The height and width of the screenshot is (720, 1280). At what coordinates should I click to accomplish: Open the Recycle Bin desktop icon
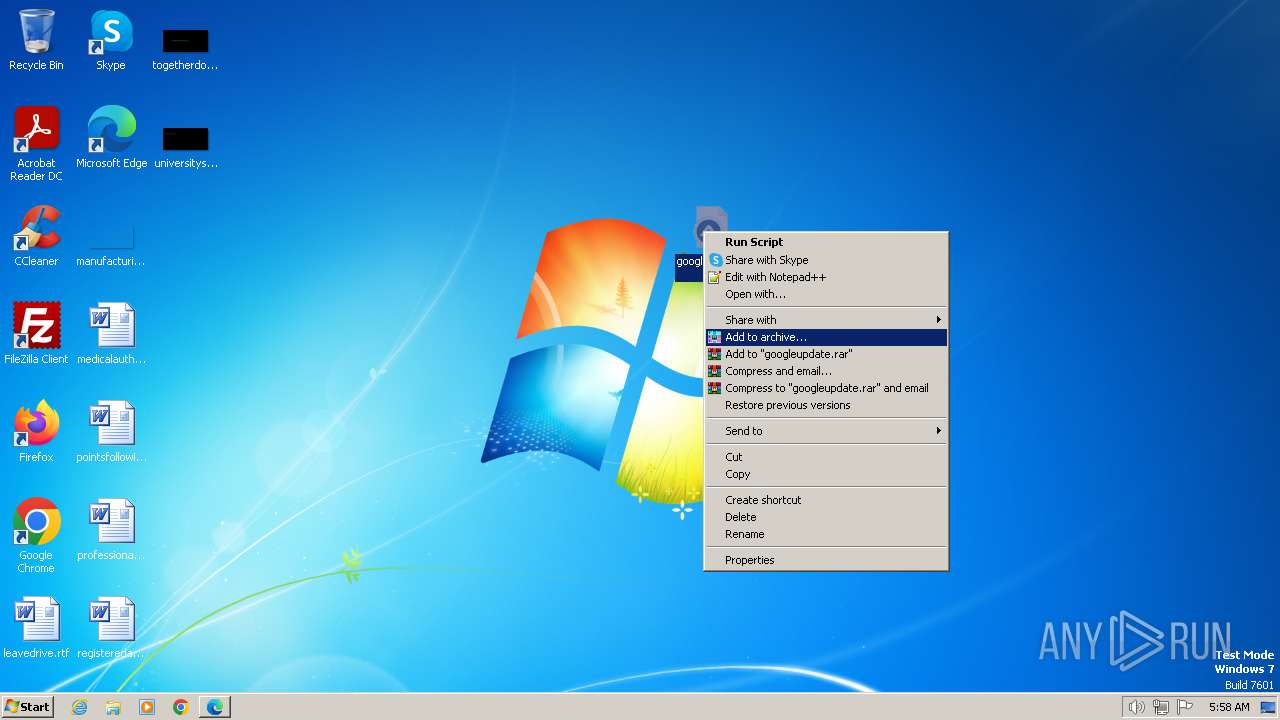pos(36,40)
